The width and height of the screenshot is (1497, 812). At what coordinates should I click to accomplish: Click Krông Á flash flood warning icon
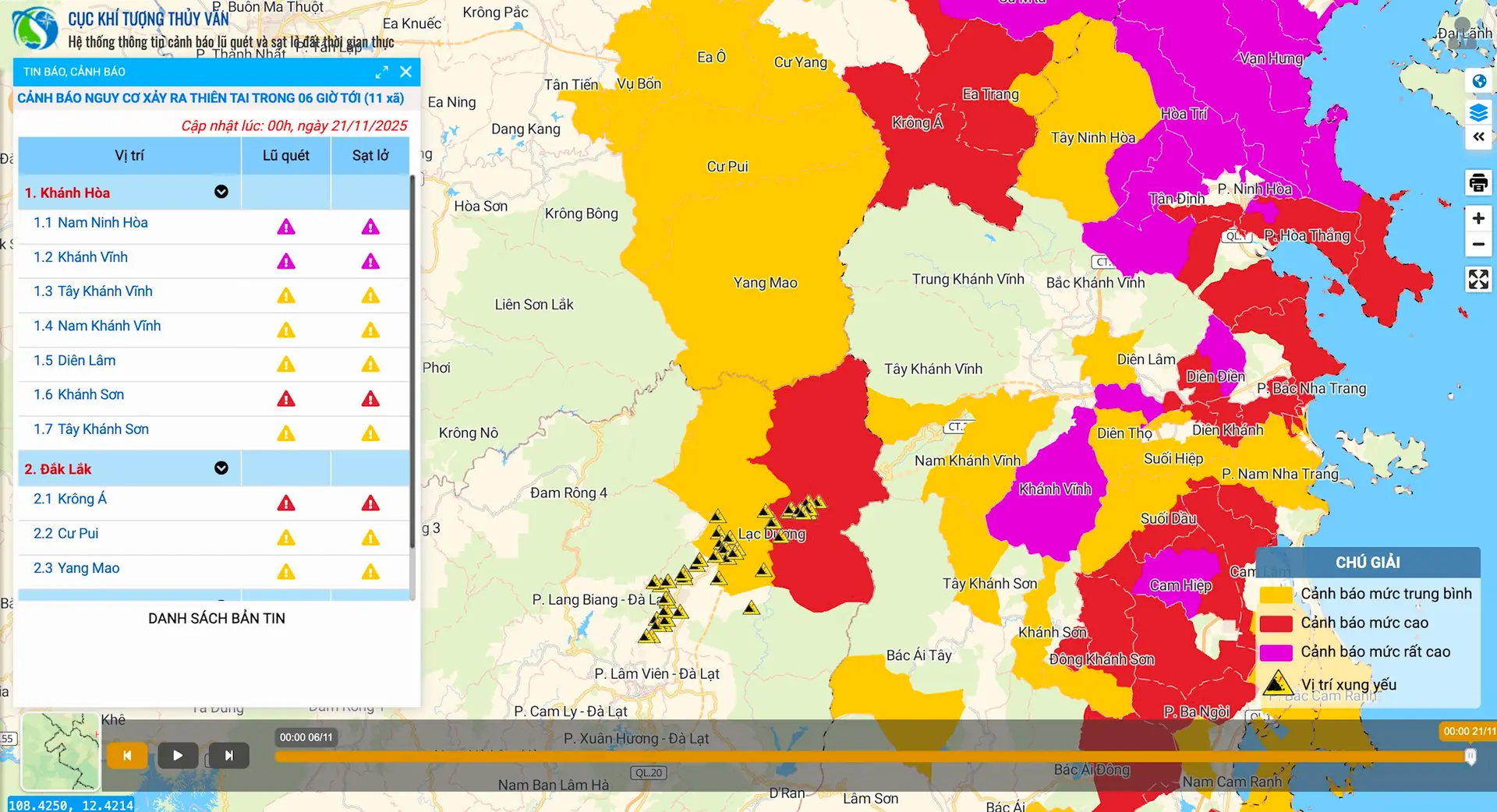pyautogui.click(x=286, y=503)
